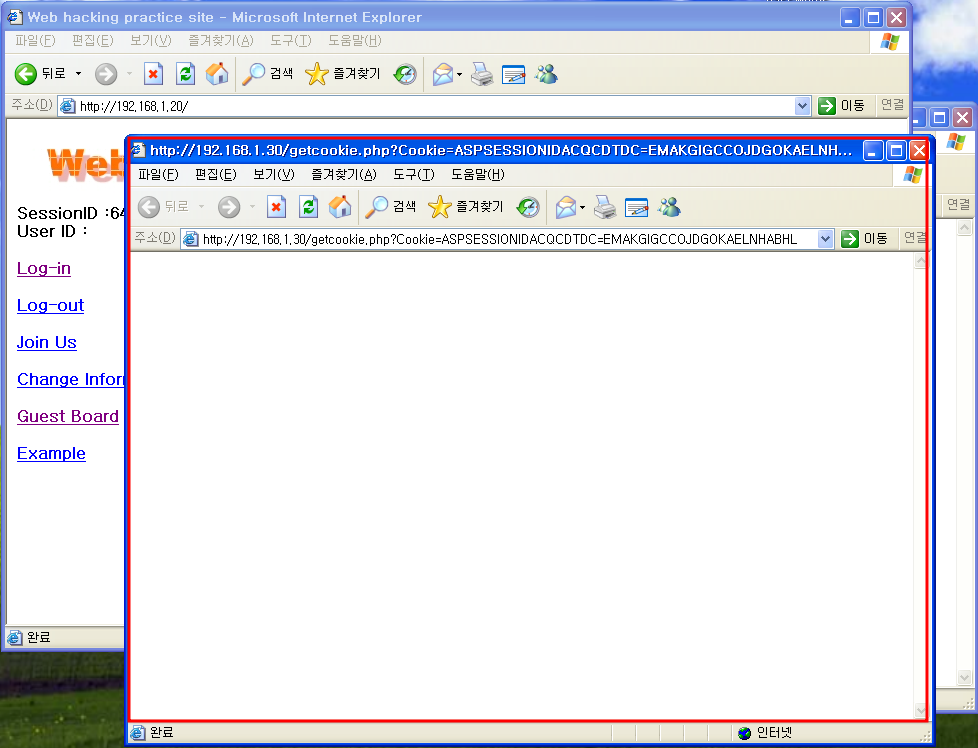Open History icon in getcookie.php window
This screenshot has width=978, height=748.
528,206
